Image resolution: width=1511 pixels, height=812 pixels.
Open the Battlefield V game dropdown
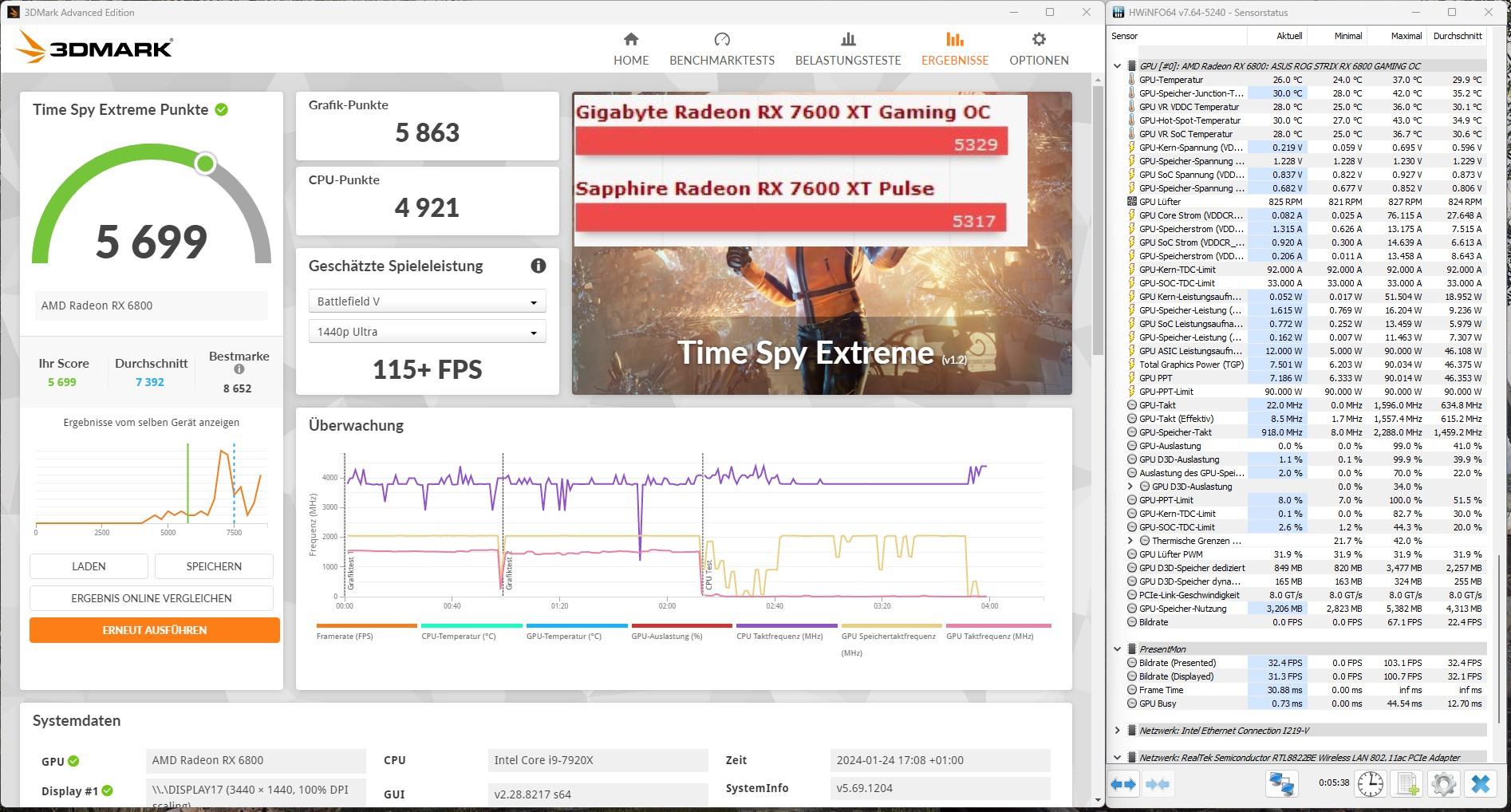(427, 302)
